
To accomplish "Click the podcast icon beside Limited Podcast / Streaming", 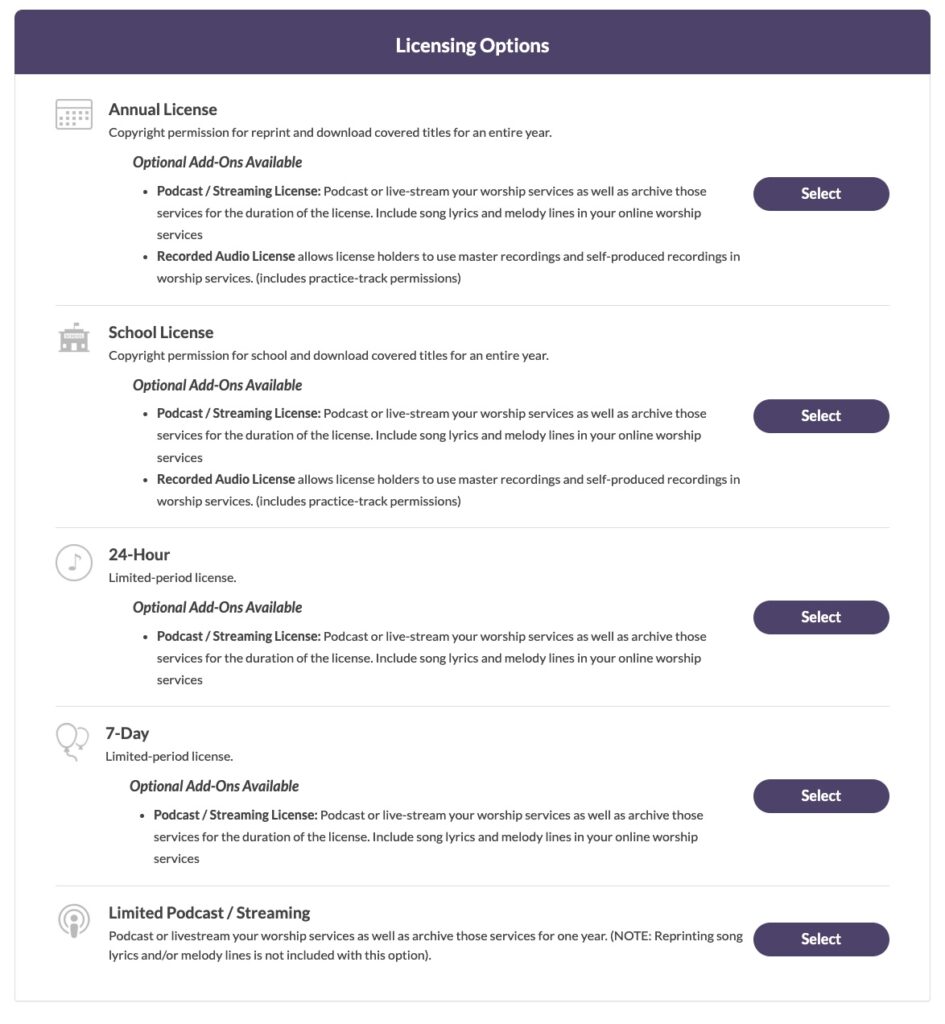I will (x=74, y=921).
